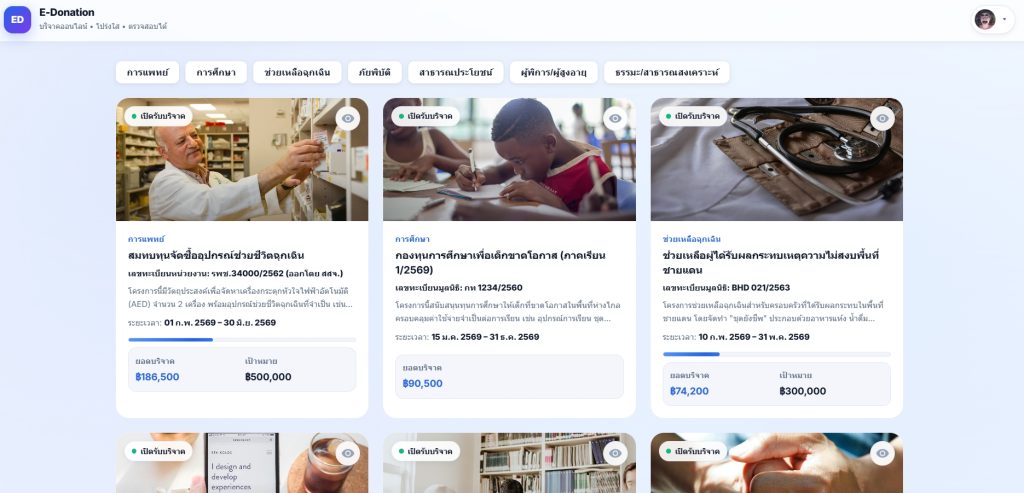
Task: Select the การแพทย์ category filter
Action: point(148,72)
